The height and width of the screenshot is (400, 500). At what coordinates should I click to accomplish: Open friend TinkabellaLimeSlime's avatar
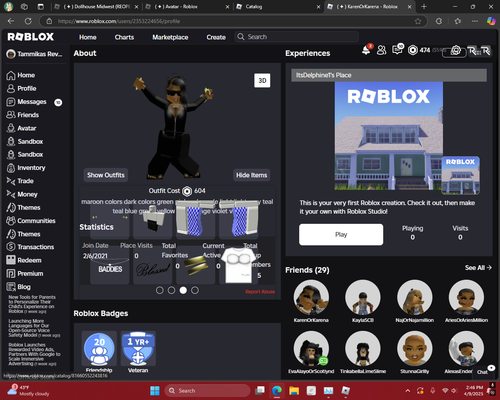[363, 349]
